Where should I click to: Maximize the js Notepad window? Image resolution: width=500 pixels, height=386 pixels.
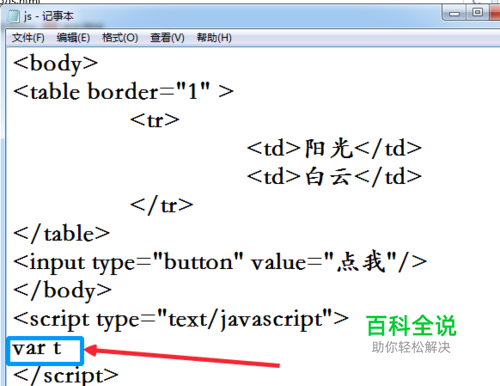(x=477, y=13)
